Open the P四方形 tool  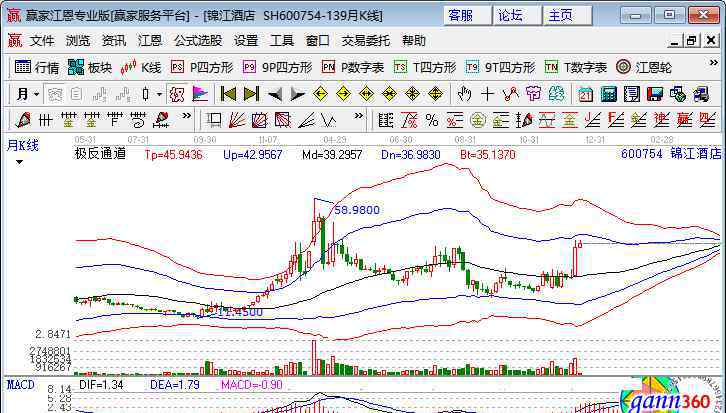pos(202,68)
